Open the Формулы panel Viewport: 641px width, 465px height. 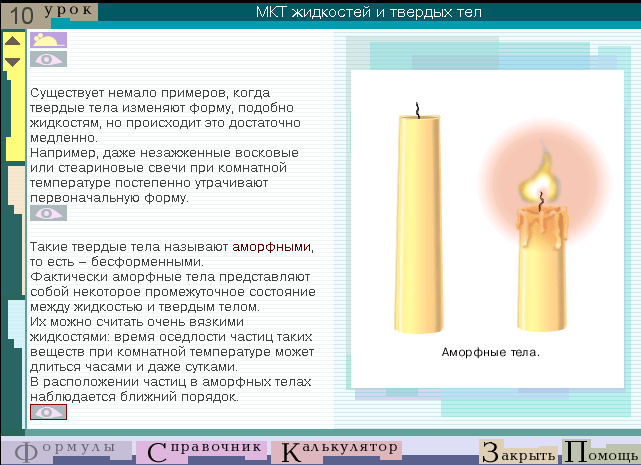pyautogui.click(x=66, y=451)
